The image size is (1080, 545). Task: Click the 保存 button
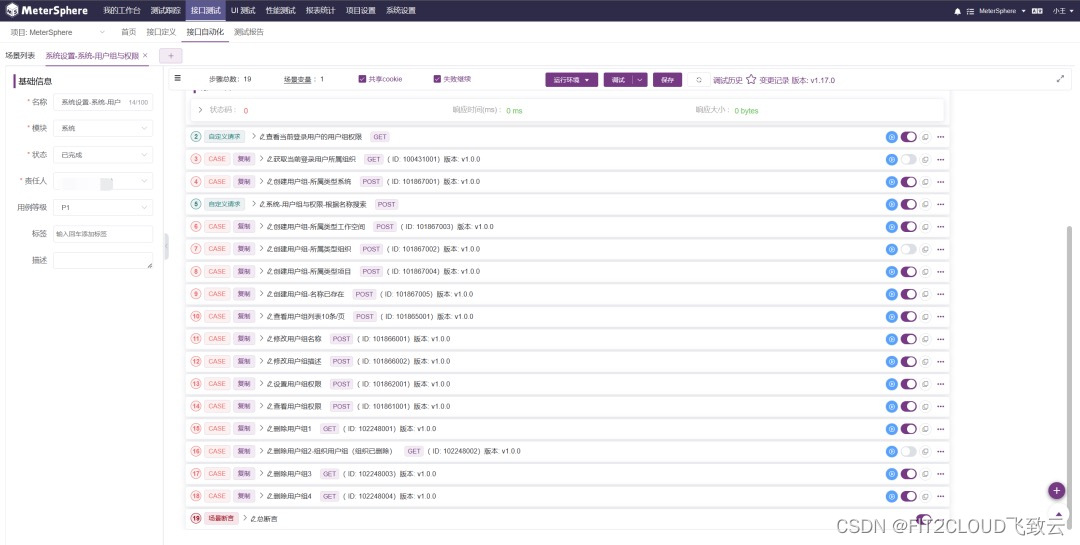point(667,80)
